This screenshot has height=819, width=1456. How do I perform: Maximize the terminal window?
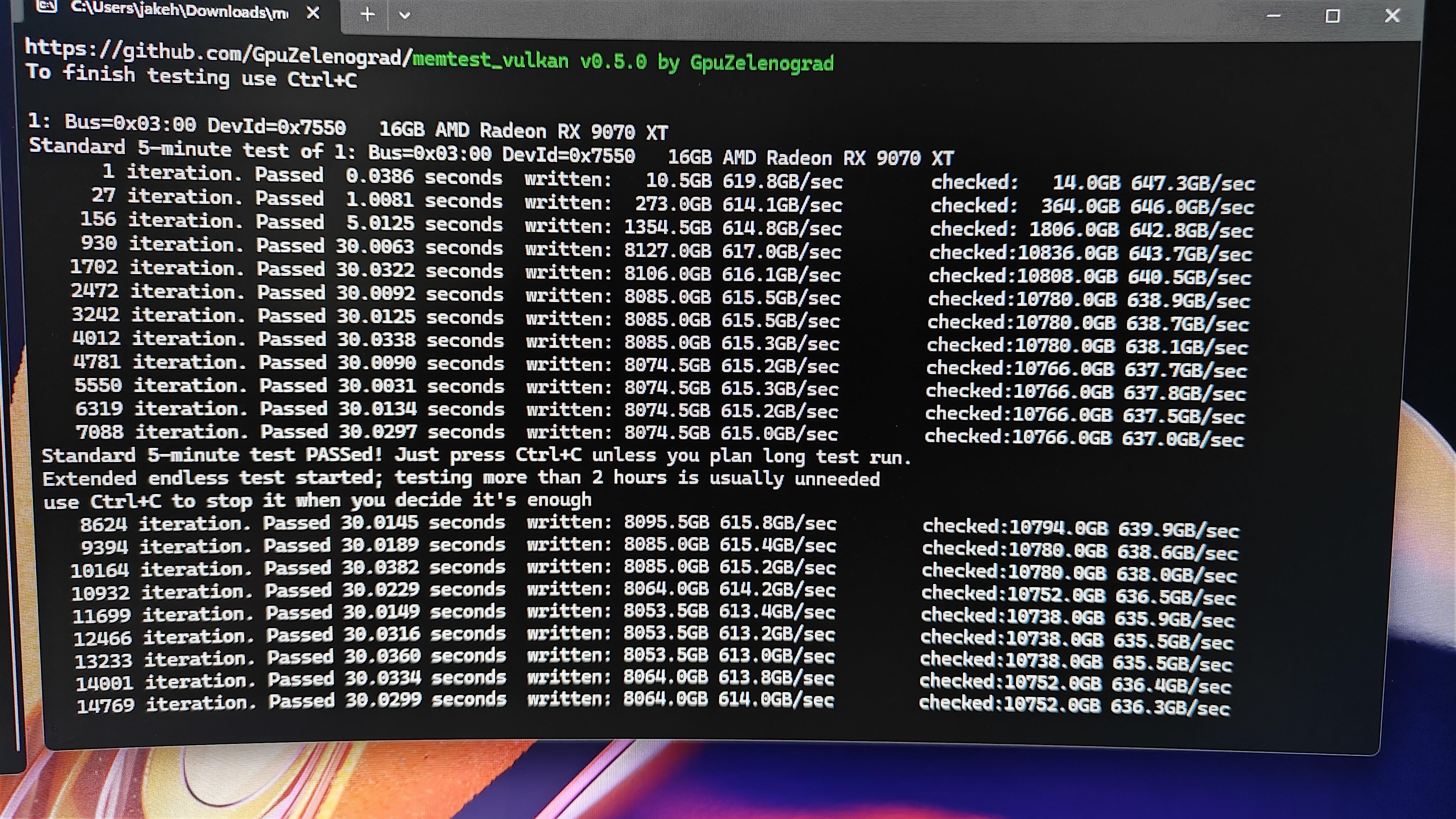coord(1332,16)
